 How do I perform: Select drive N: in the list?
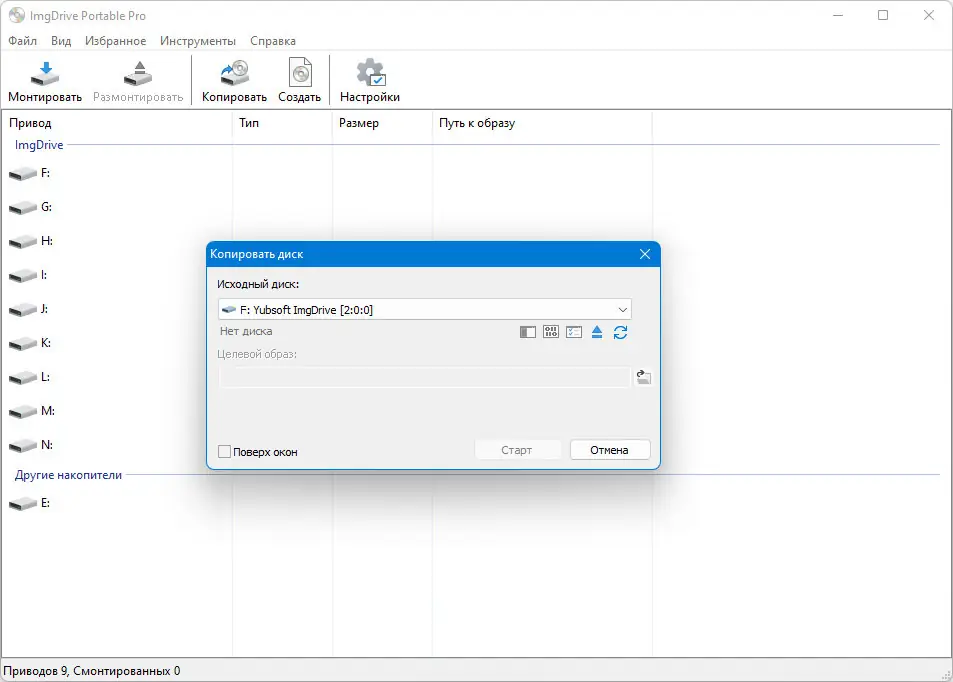(31, 446)
